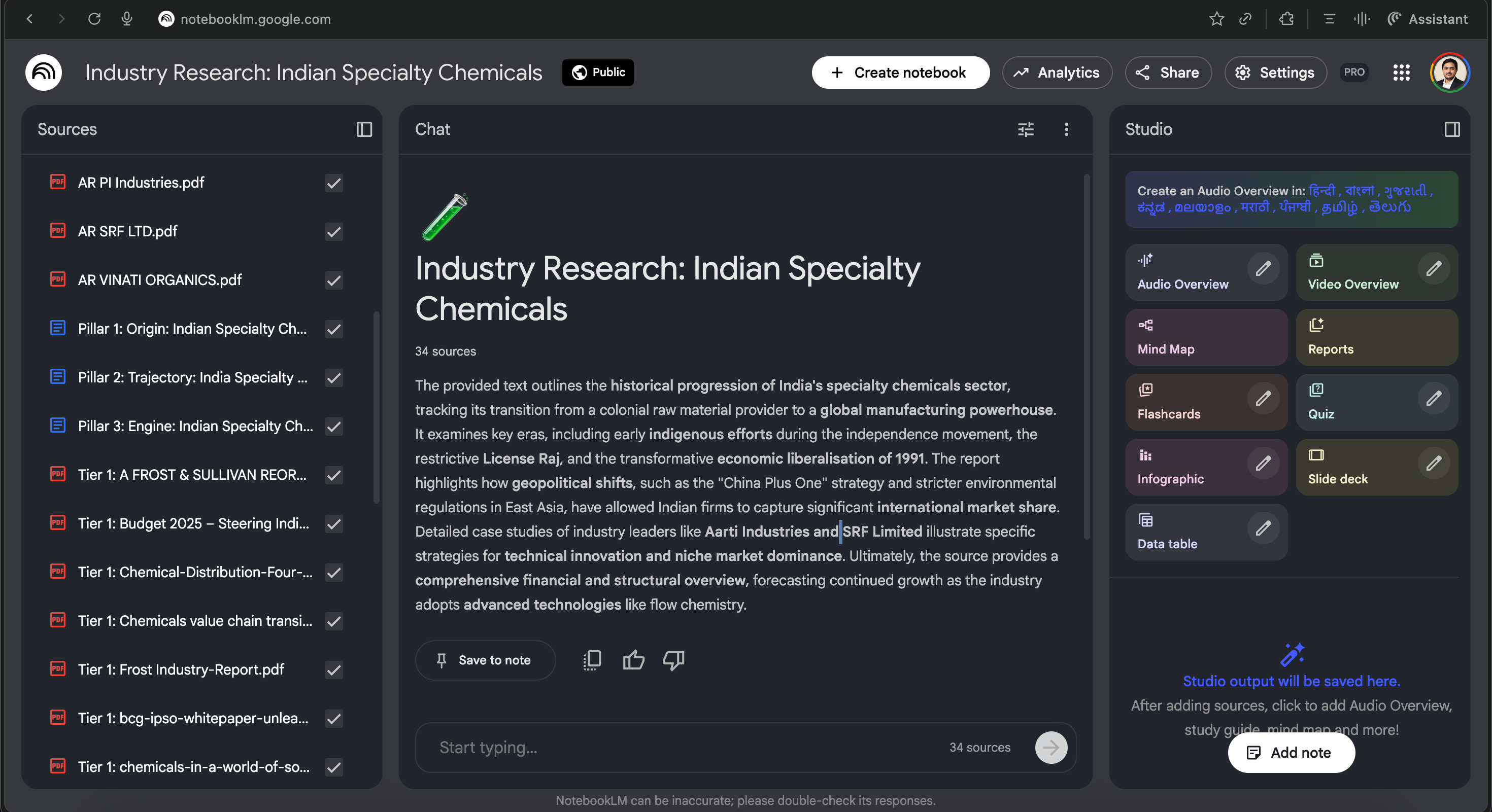
Task: Open the Chat three-dot options menu
Action: point(1066,129)
